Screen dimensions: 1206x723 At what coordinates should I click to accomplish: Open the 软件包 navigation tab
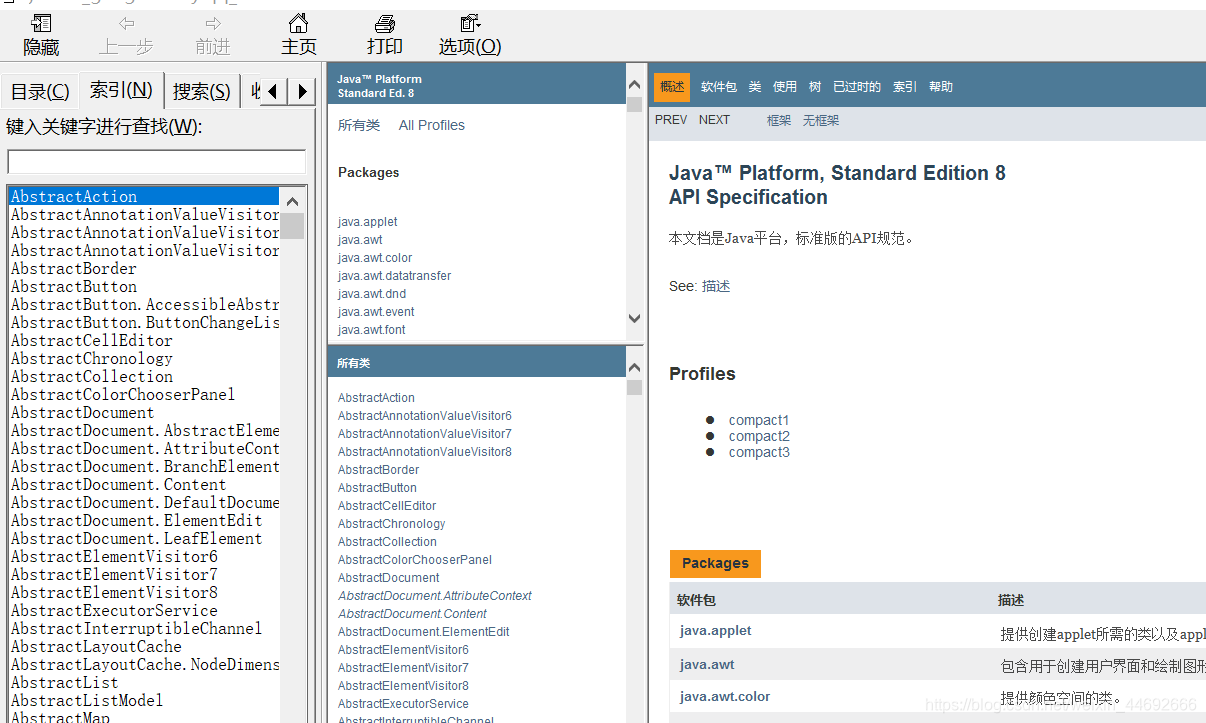718,86
